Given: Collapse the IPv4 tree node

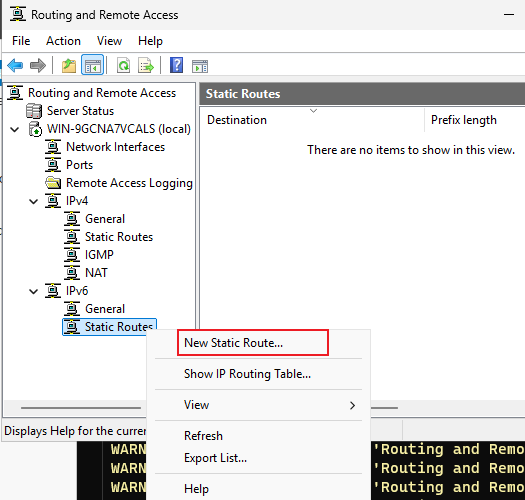Looking at the screenshot, I should tap(33, 201).
